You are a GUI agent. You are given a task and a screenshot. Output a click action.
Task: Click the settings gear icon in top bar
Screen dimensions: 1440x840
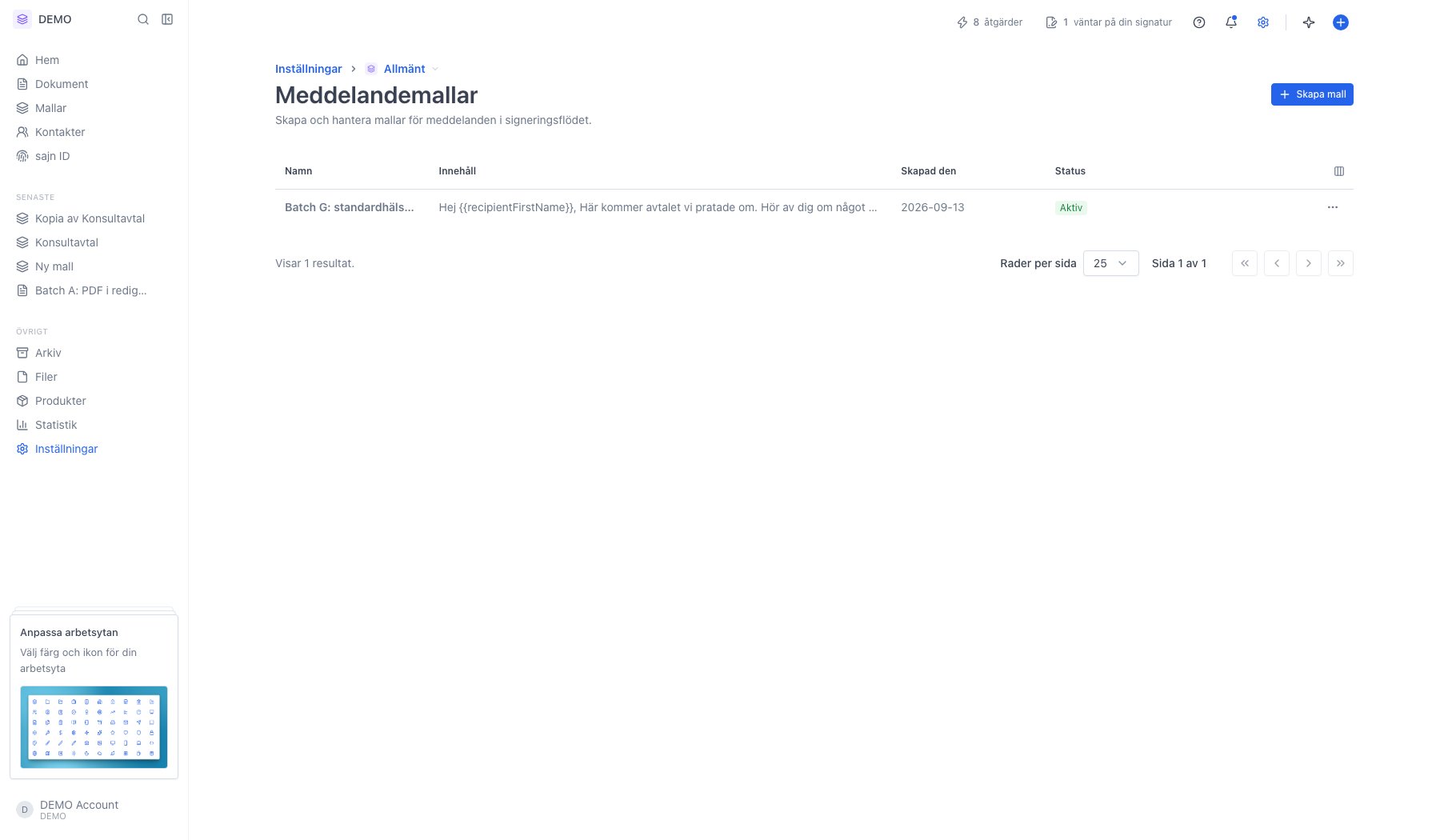[1263, 22]
